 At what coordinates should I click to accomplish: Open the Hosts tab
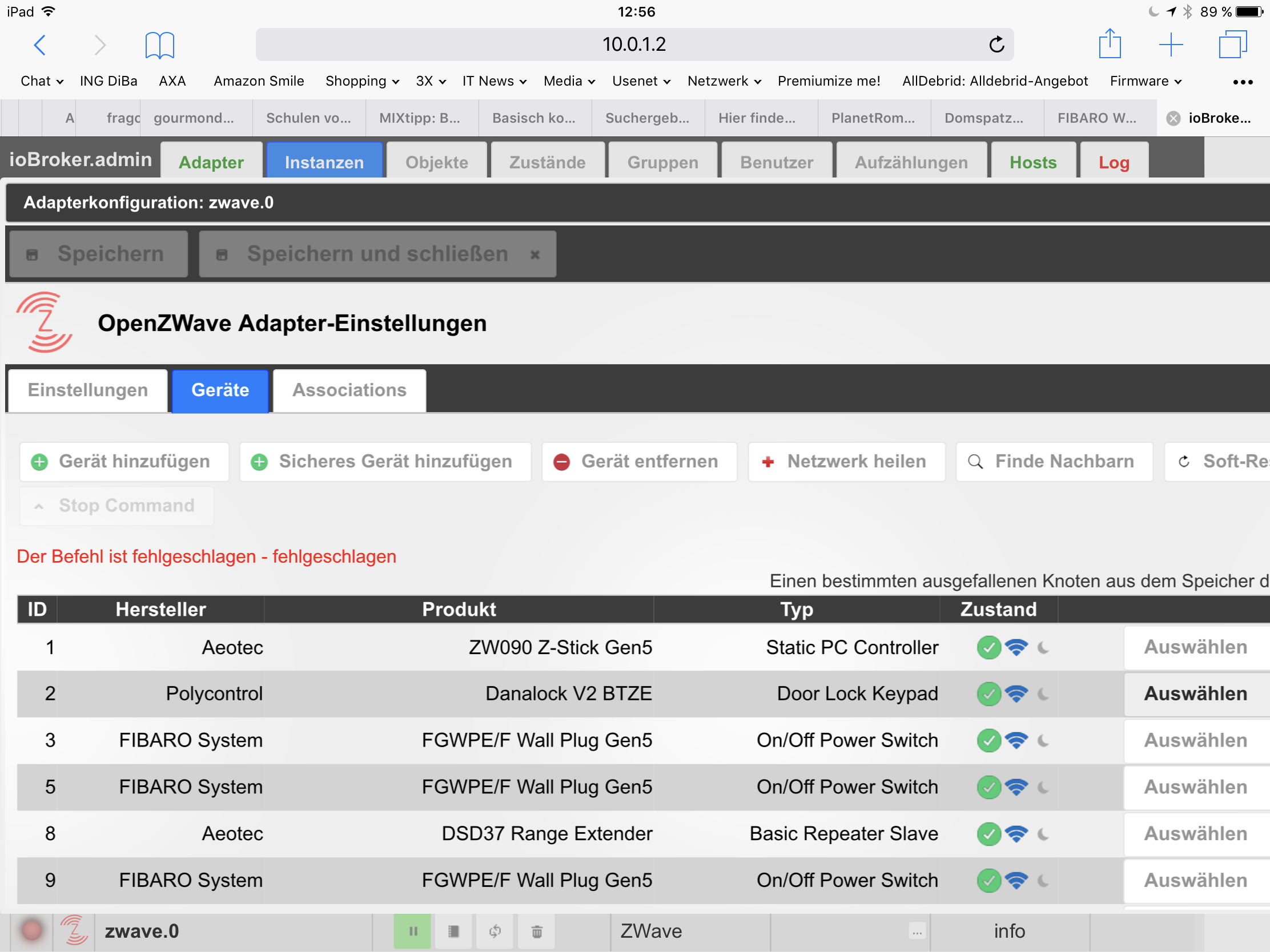pos(1033,162)
